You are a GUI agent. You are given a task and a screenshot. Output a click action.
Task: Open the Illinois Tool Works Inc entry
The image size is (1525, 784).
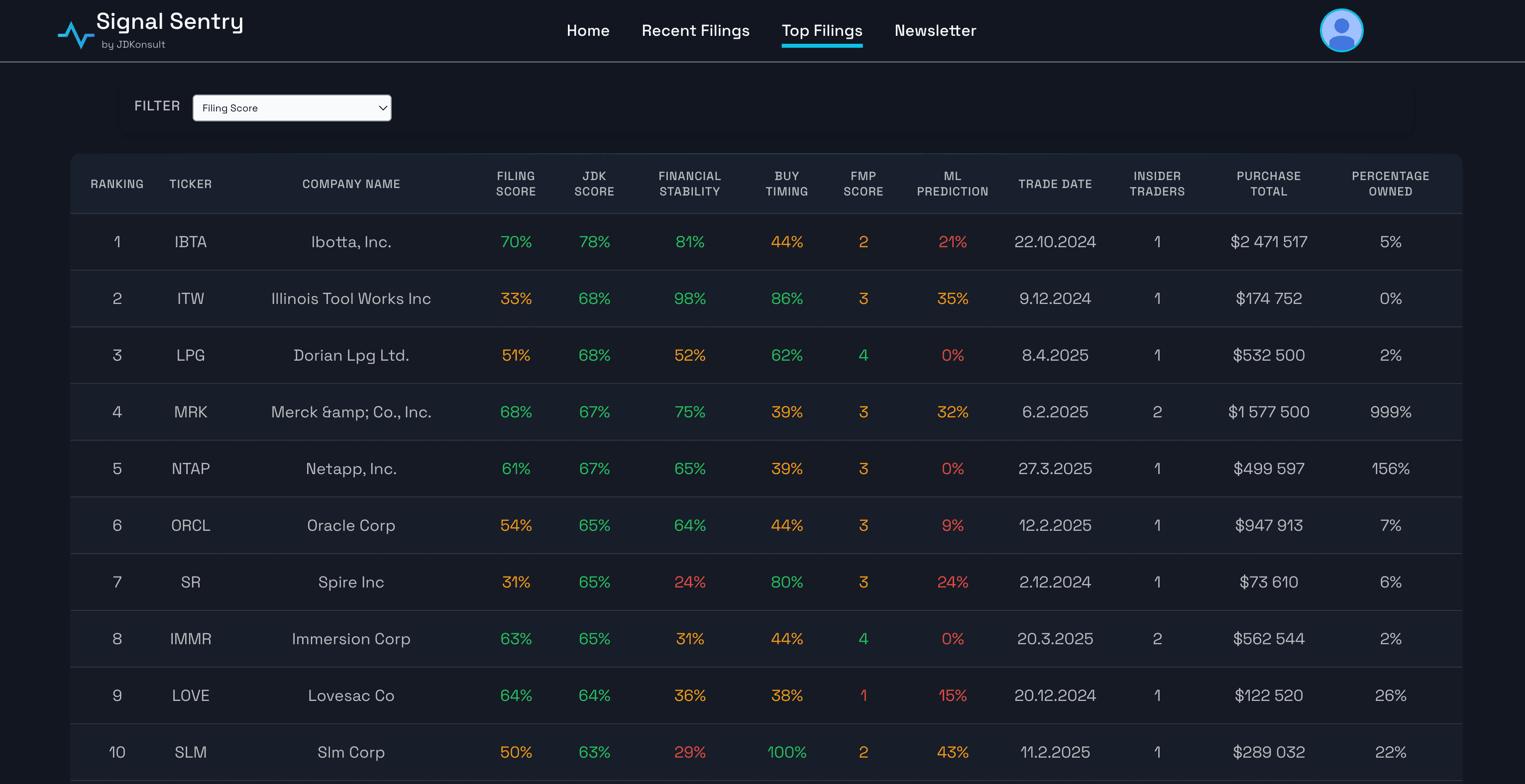[350, 299]
